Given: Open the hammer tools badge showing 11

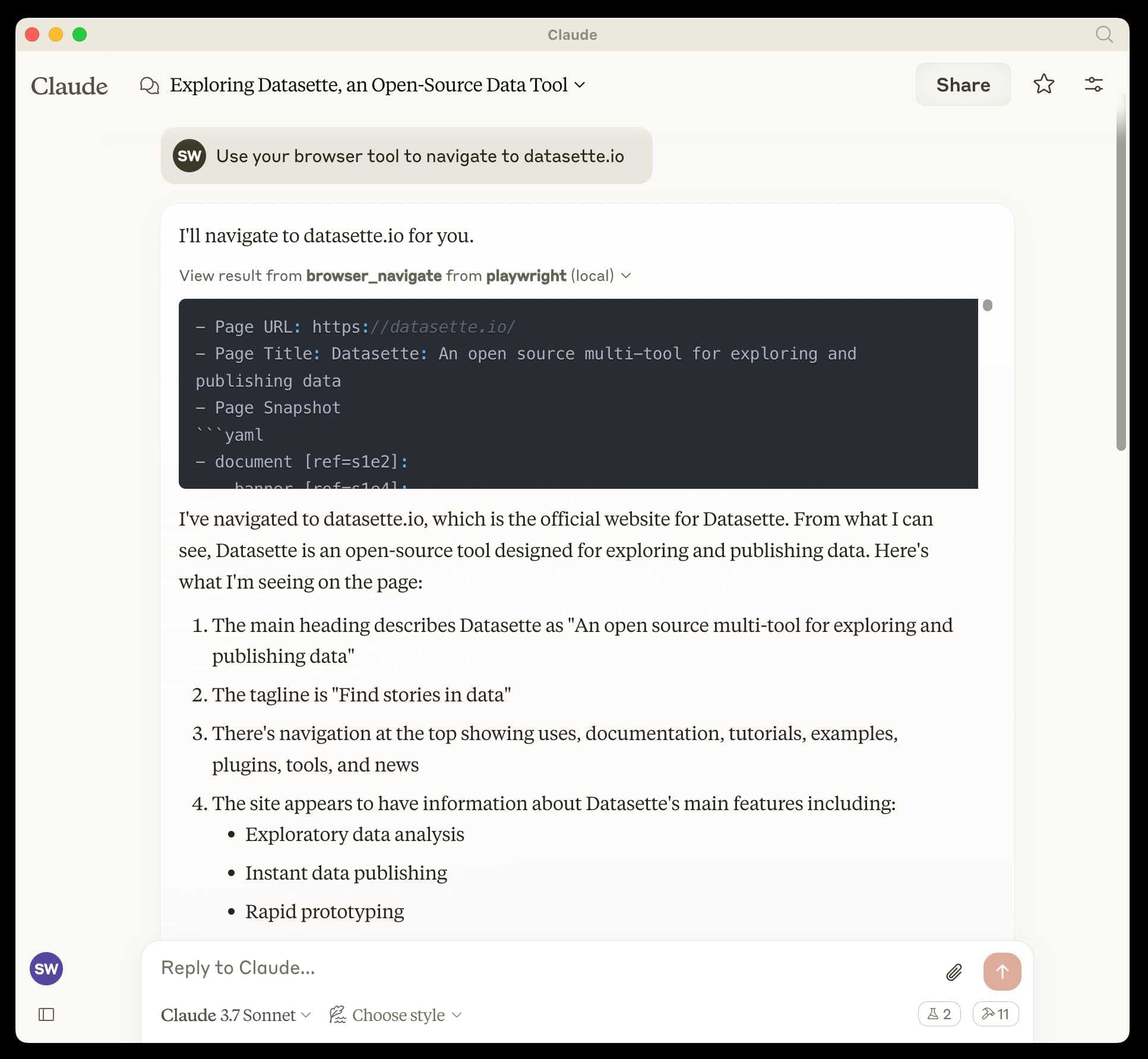Looking at the screenshot, I should click(995, 1014).
